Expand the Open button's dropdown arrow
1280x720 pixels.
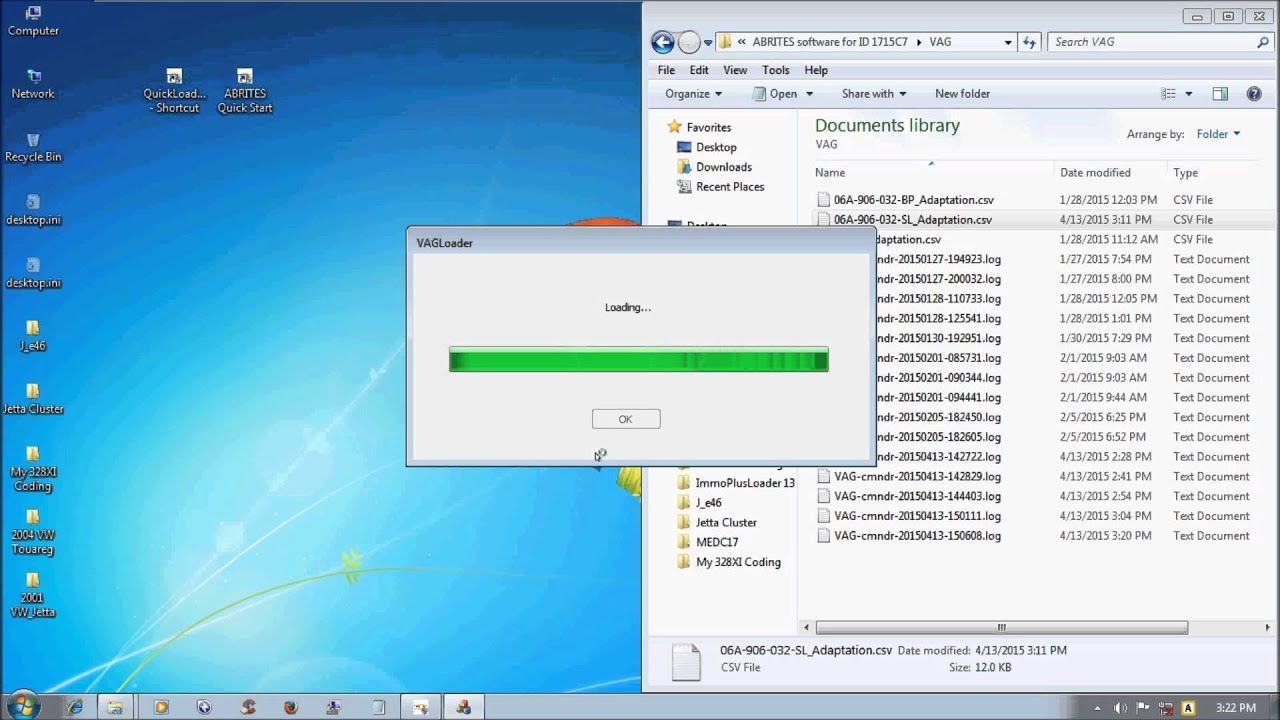click(x=809, y=94)
